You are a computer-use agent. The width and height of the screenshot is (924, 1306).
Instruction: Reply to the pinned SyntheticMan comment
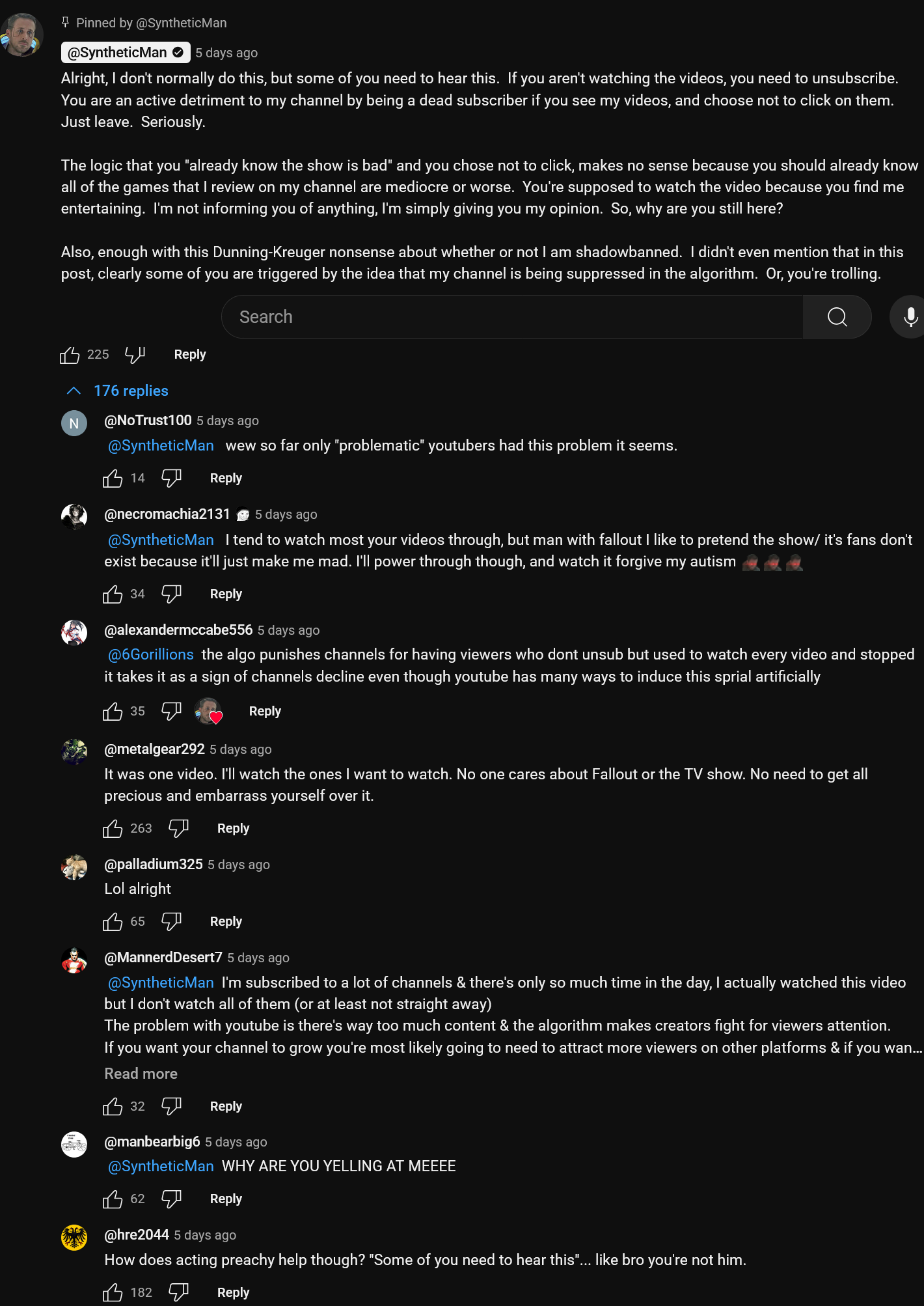pos(190,355)
